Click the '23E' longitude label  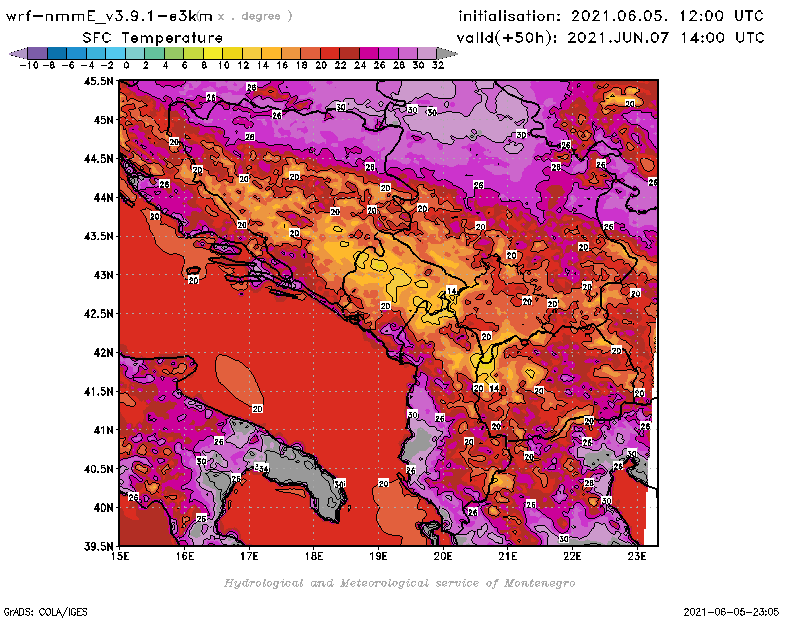point(637,556)
